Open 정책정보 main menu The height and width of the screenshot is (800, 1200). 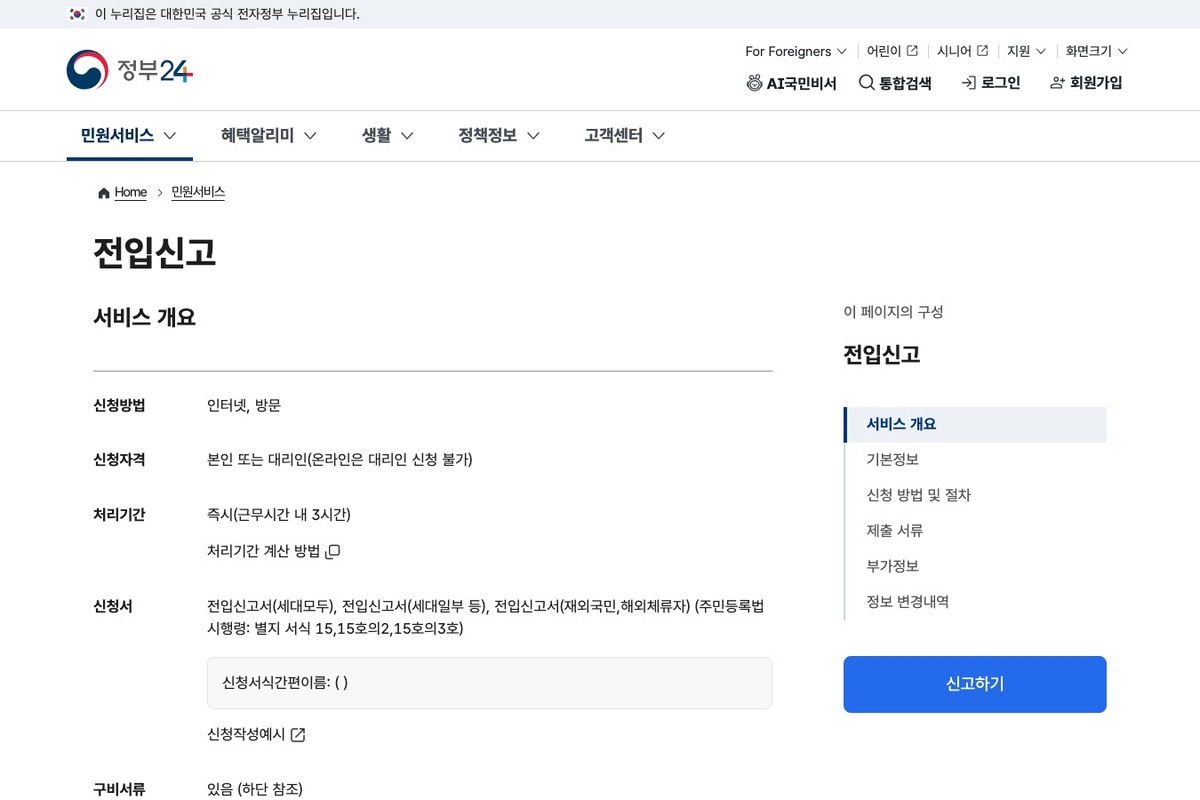499,135
